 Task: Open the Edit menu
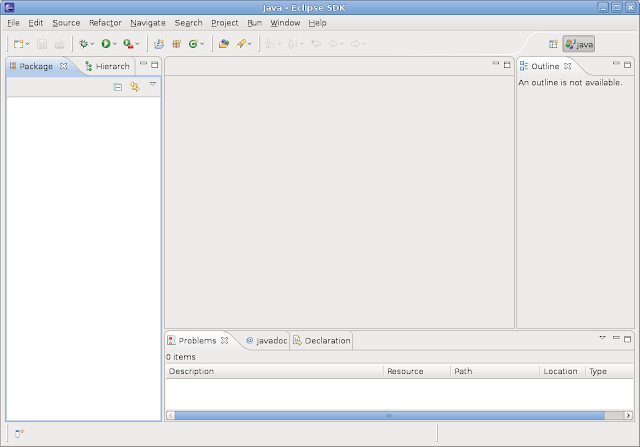pos(36,23)
